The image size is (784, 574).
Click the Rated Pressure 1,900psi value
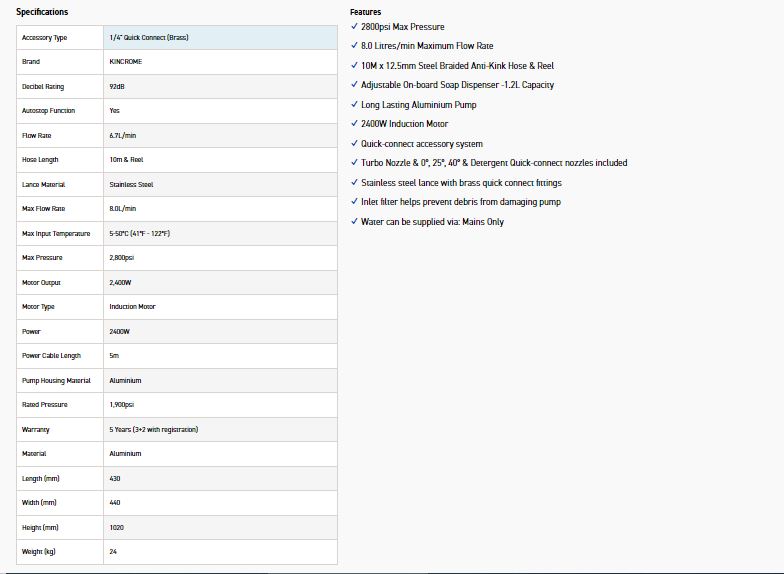coord(121,405)
